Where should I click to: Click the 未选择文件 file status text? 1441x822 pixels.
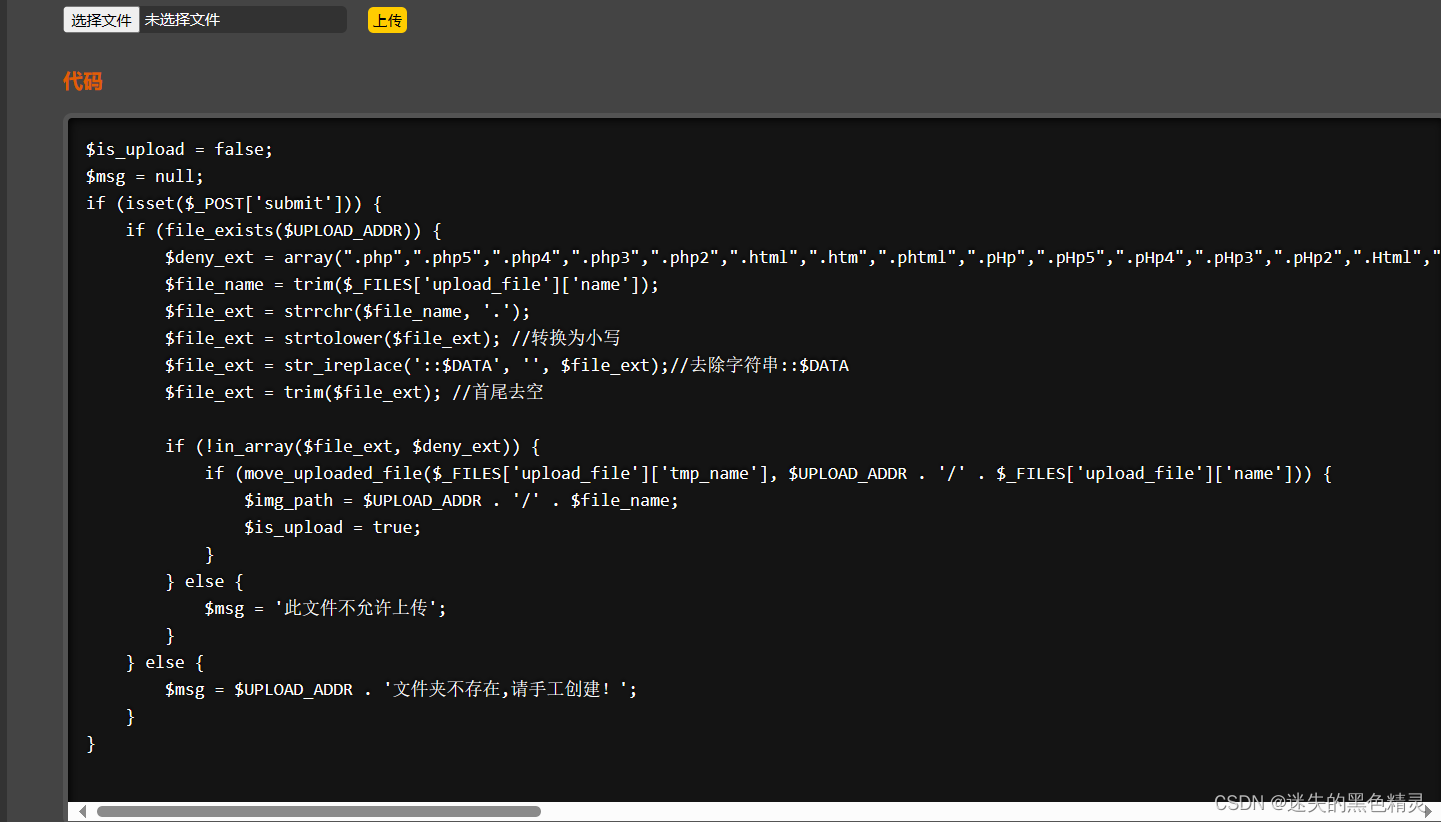[x=182, y=20]
